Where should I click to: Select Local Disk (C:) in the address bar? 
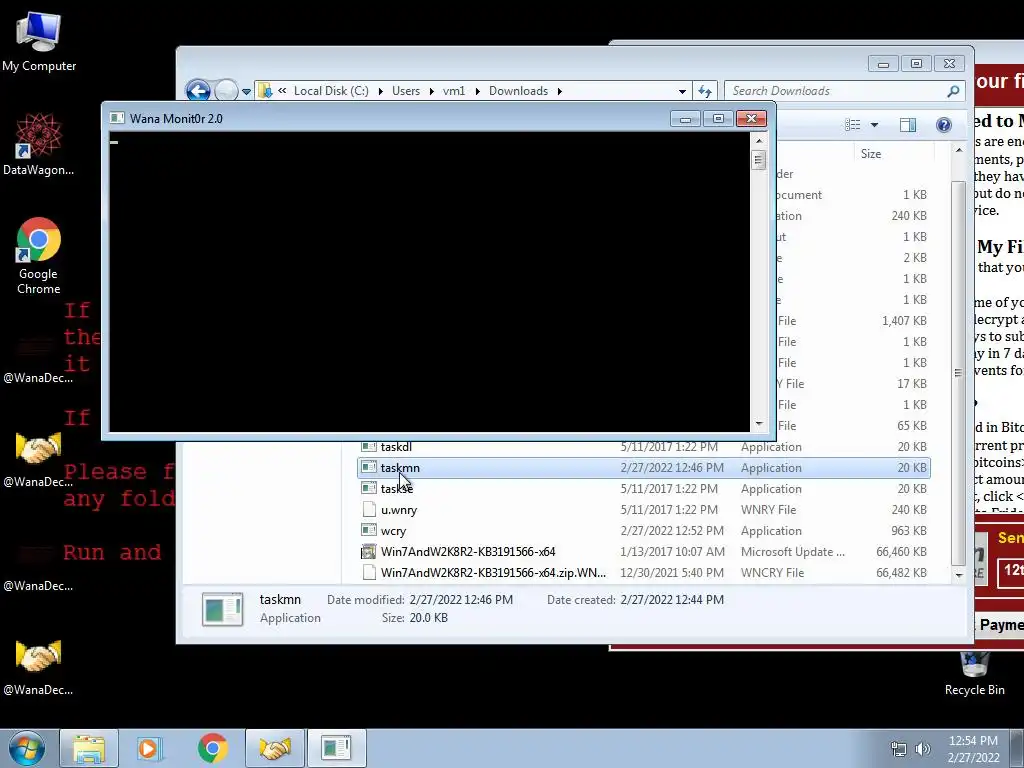pos(331,91)
